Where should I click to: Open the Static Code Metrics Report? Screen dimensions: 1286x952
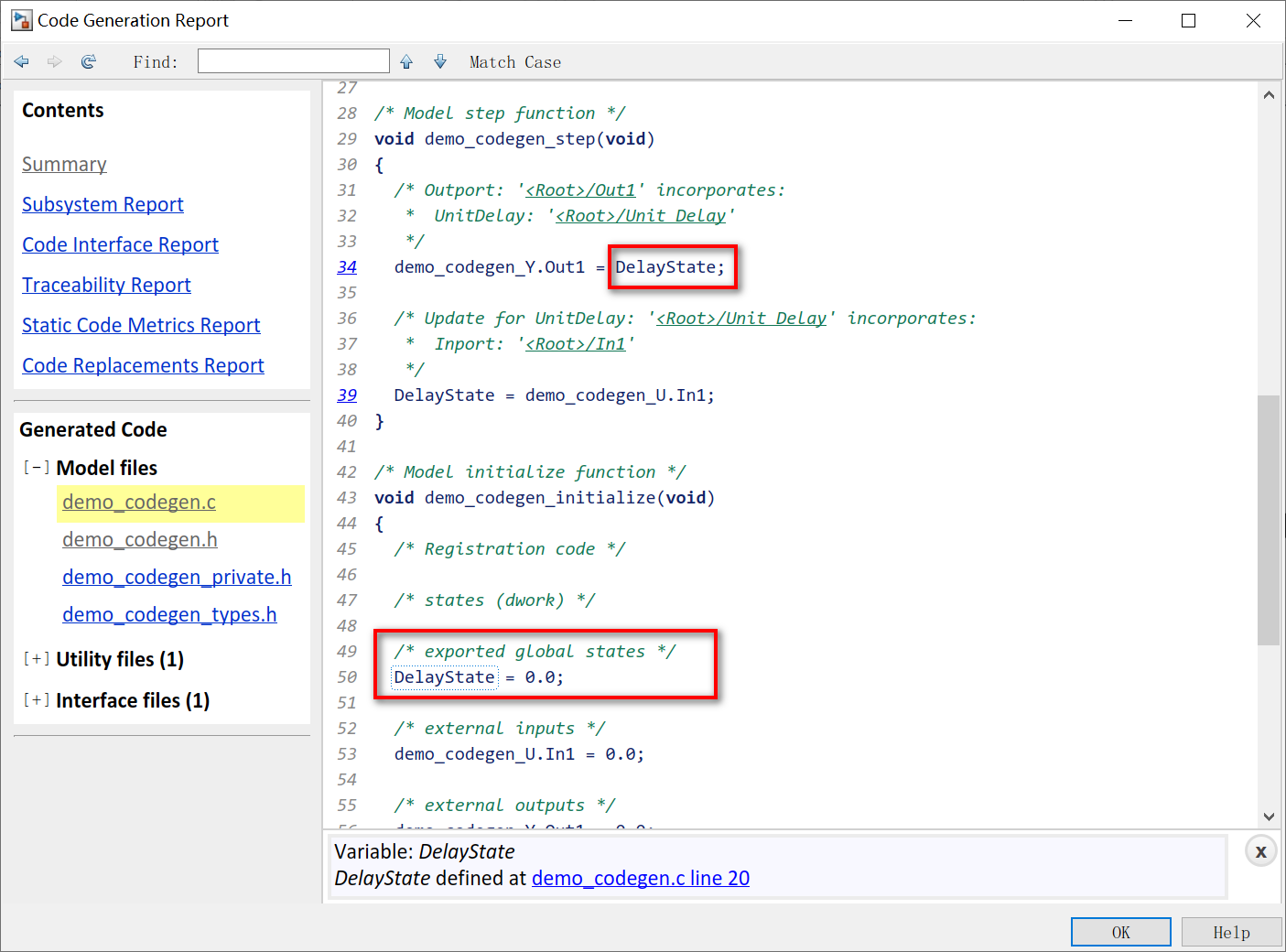coord(141,325)
